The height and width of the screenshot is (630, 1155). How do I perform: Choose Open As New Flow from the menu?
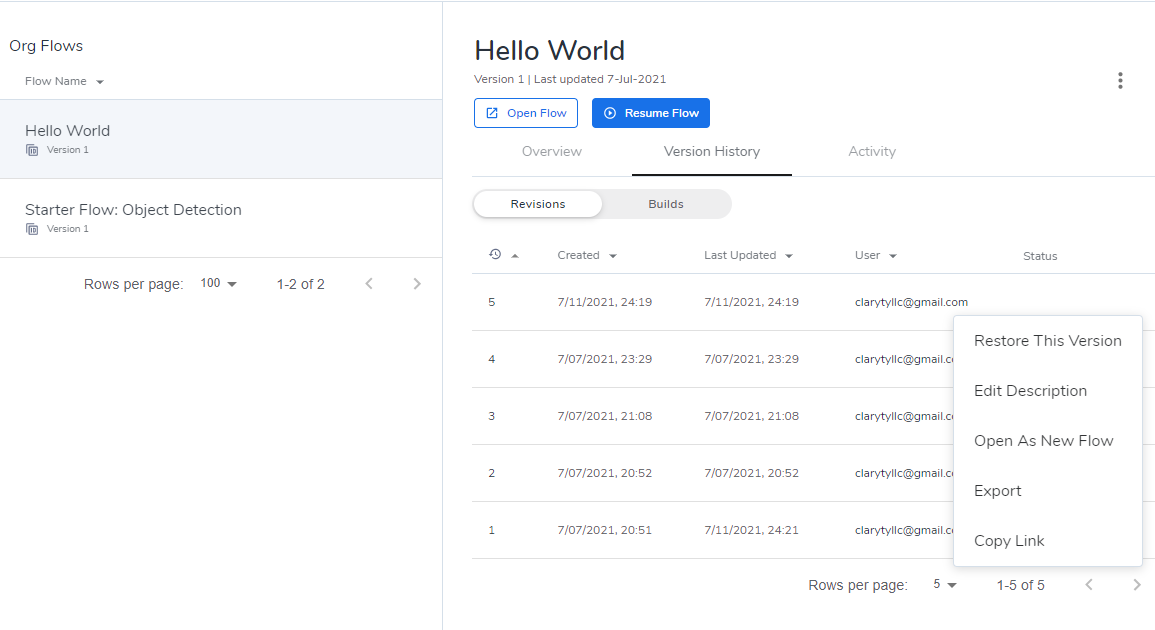1043,440
